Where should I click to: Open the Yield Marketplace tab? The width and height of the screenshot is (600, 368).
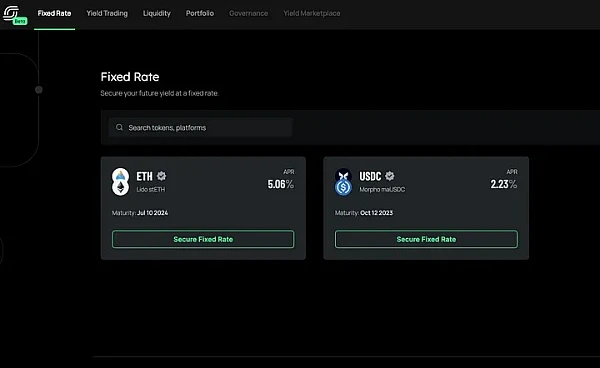[312, 13]
